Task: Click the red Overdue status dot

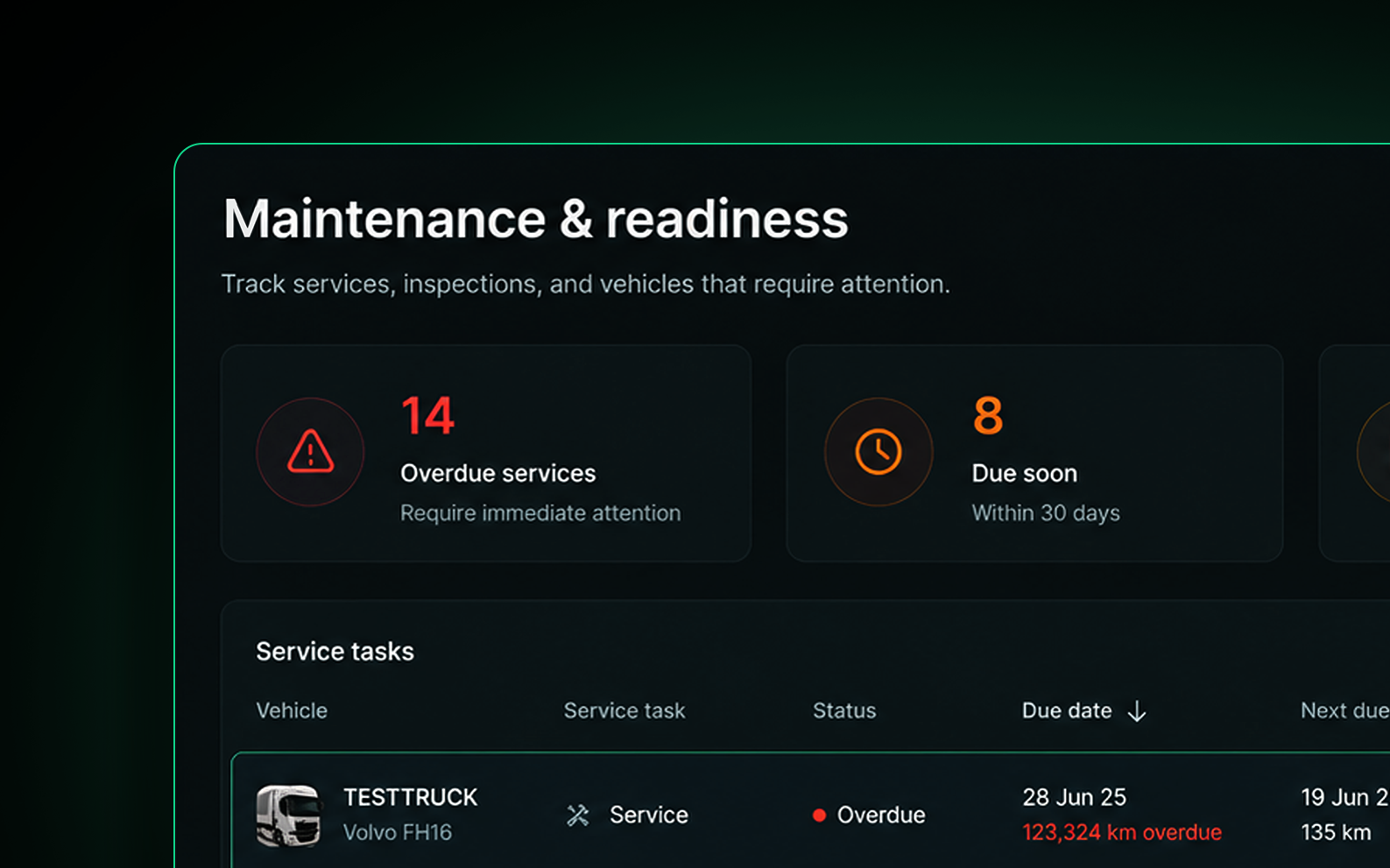Action: [x=819, y=815]
